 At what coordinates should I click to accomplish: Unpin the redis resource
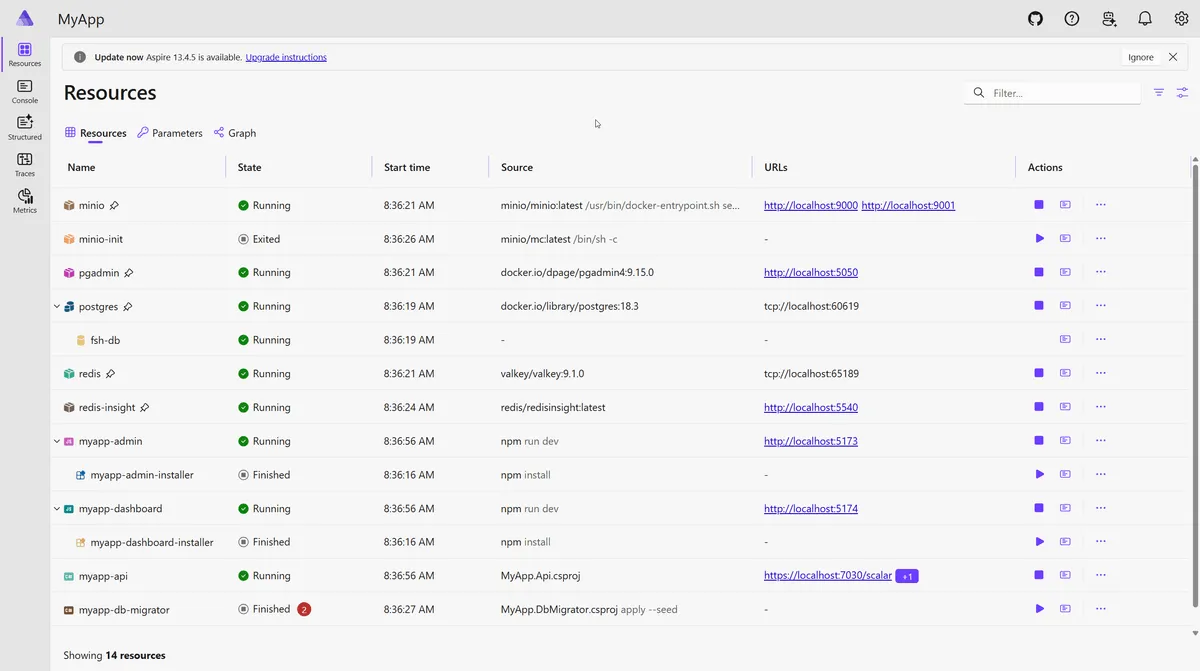pos(110,374)
